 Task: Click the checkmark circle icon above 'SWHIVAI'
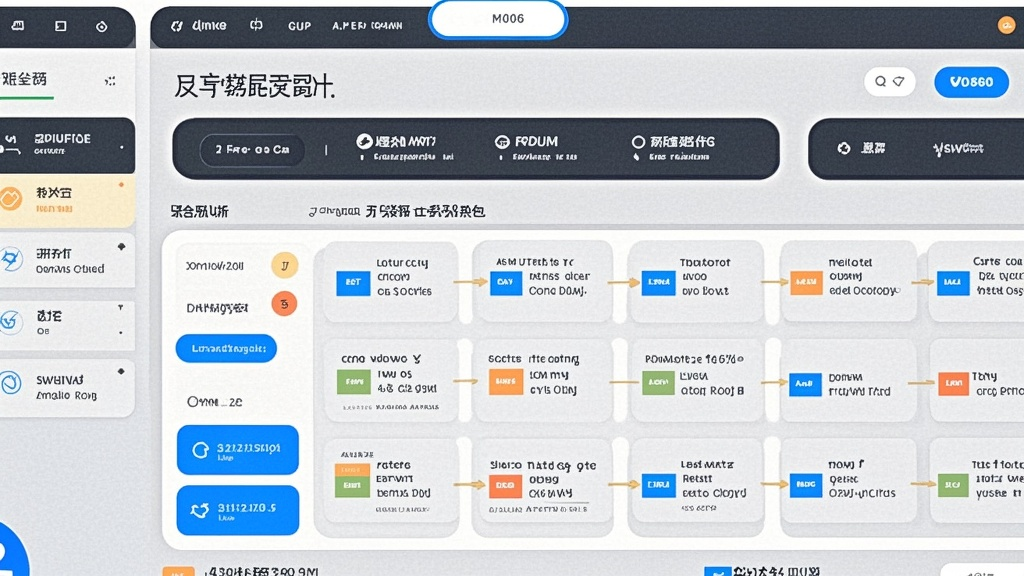[11, 321]
